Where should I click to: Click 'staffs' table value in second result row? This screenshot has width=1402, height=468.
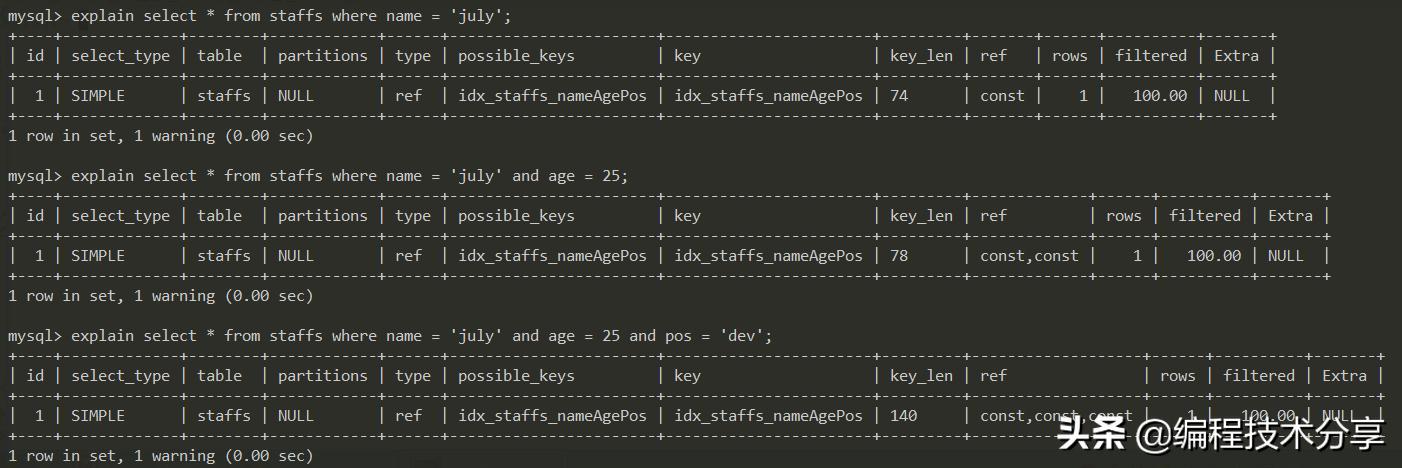coord(224,256)
